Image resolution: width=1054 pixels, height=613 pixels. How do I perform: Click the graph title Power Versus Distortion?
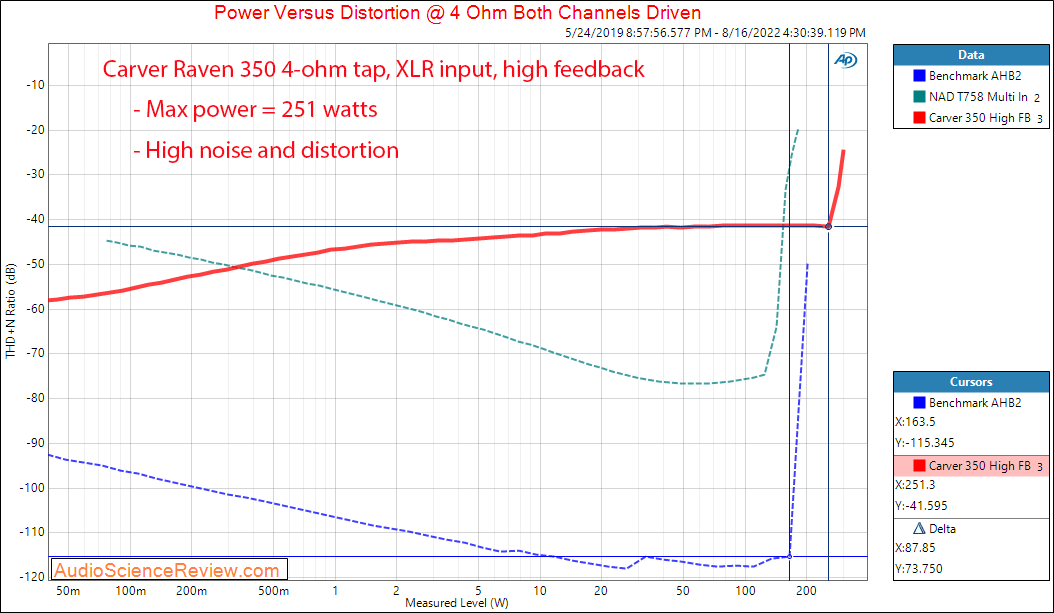click(x=457, y=13)
